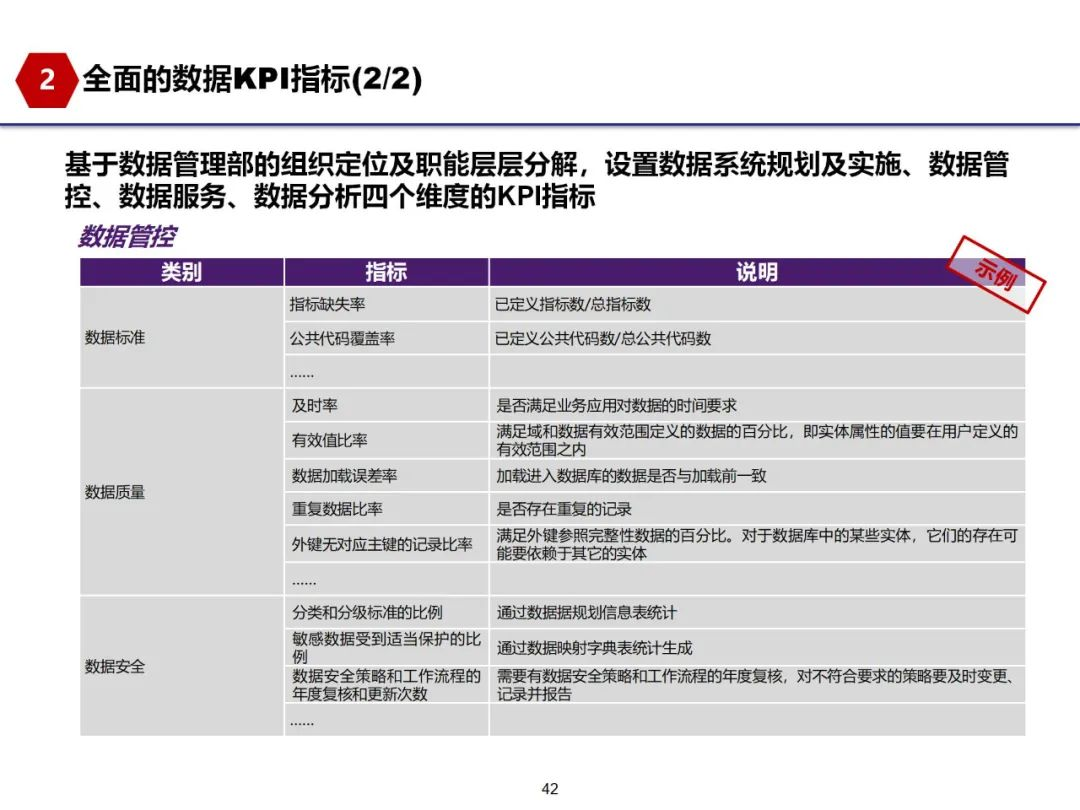Click the description starting 满足域和数据有效范围
The height and width of the screenshot is (810, 1080).
pyautogui.click(x=757, y=440)
